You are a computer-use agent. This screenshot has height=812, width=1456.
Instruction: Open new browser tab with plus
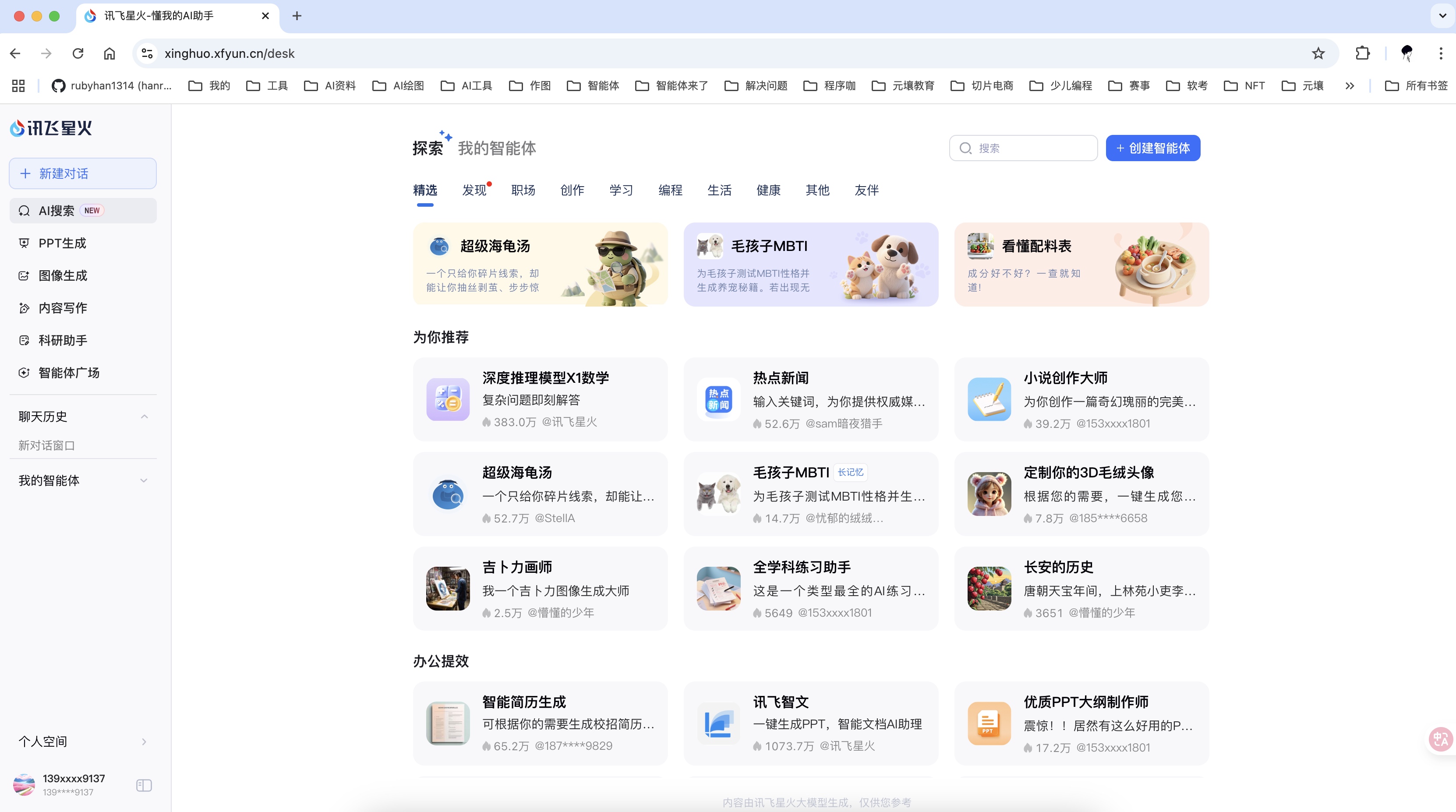pos(297,16)
